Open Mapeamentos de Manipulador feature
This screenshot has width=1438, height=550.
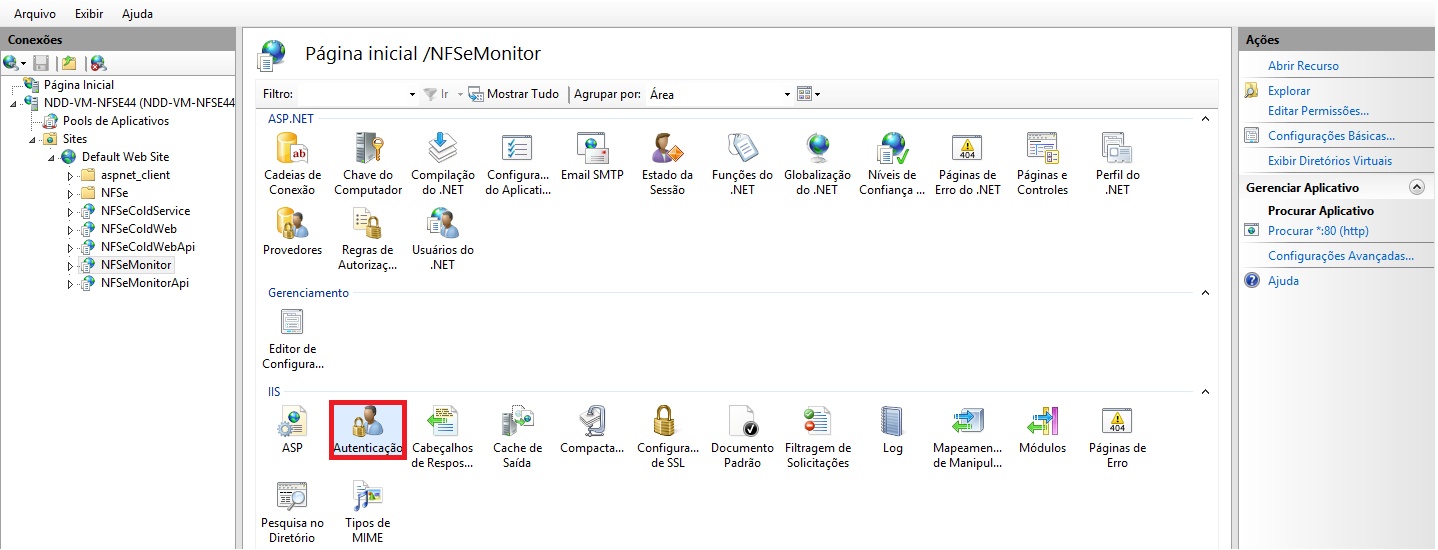(x=967, y=437)
